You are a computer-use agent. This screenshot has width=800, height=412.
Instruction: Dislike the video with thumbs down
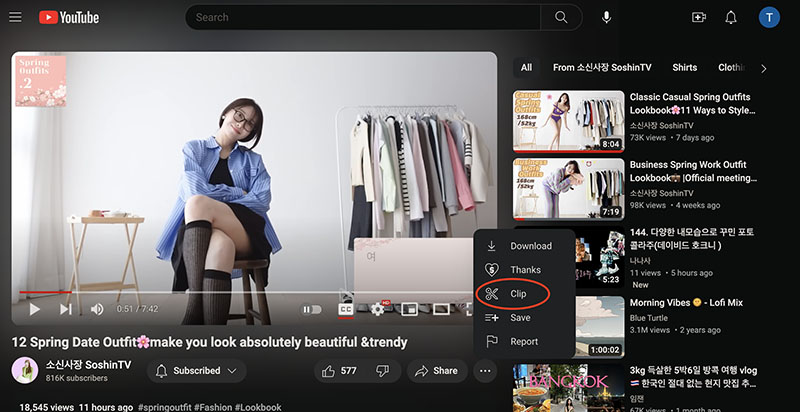click(382, 371)
